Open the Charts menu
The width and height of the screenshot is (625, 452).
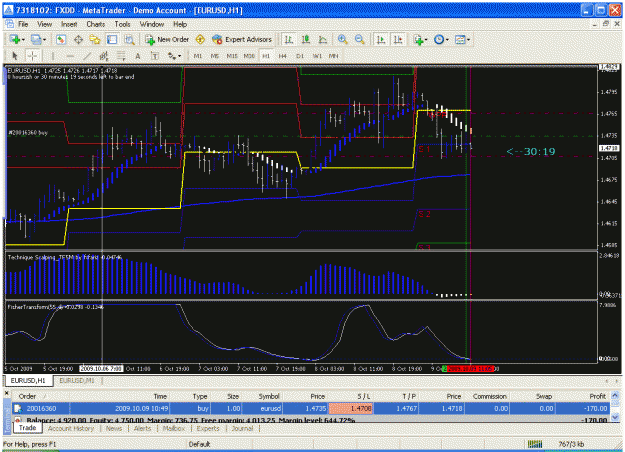(x=96, y=24)
